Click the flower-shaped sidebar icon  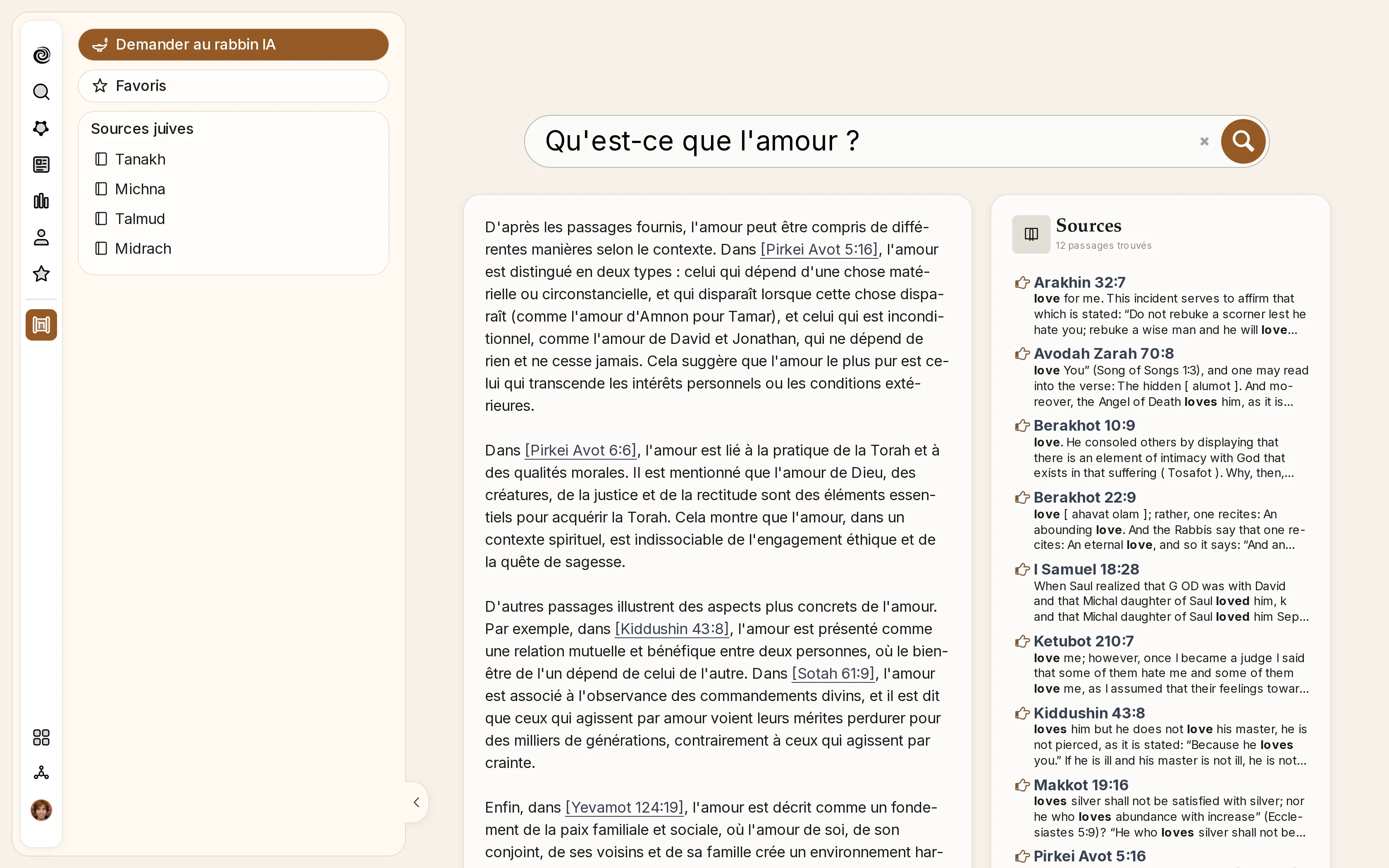click(x=41, y=128)
